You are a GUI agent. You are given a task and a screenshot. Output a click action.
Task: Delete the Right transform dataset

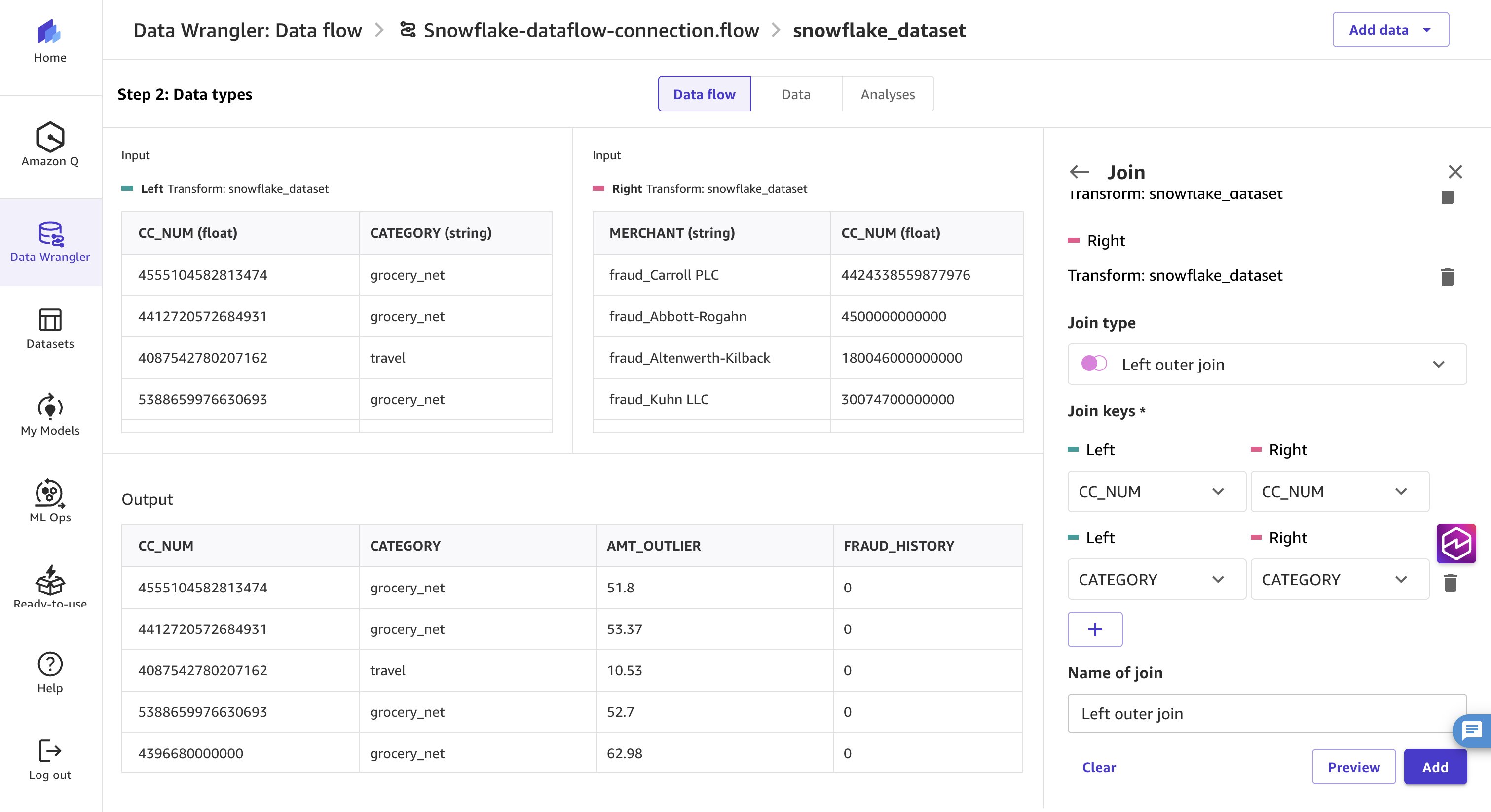point(1447,277)
